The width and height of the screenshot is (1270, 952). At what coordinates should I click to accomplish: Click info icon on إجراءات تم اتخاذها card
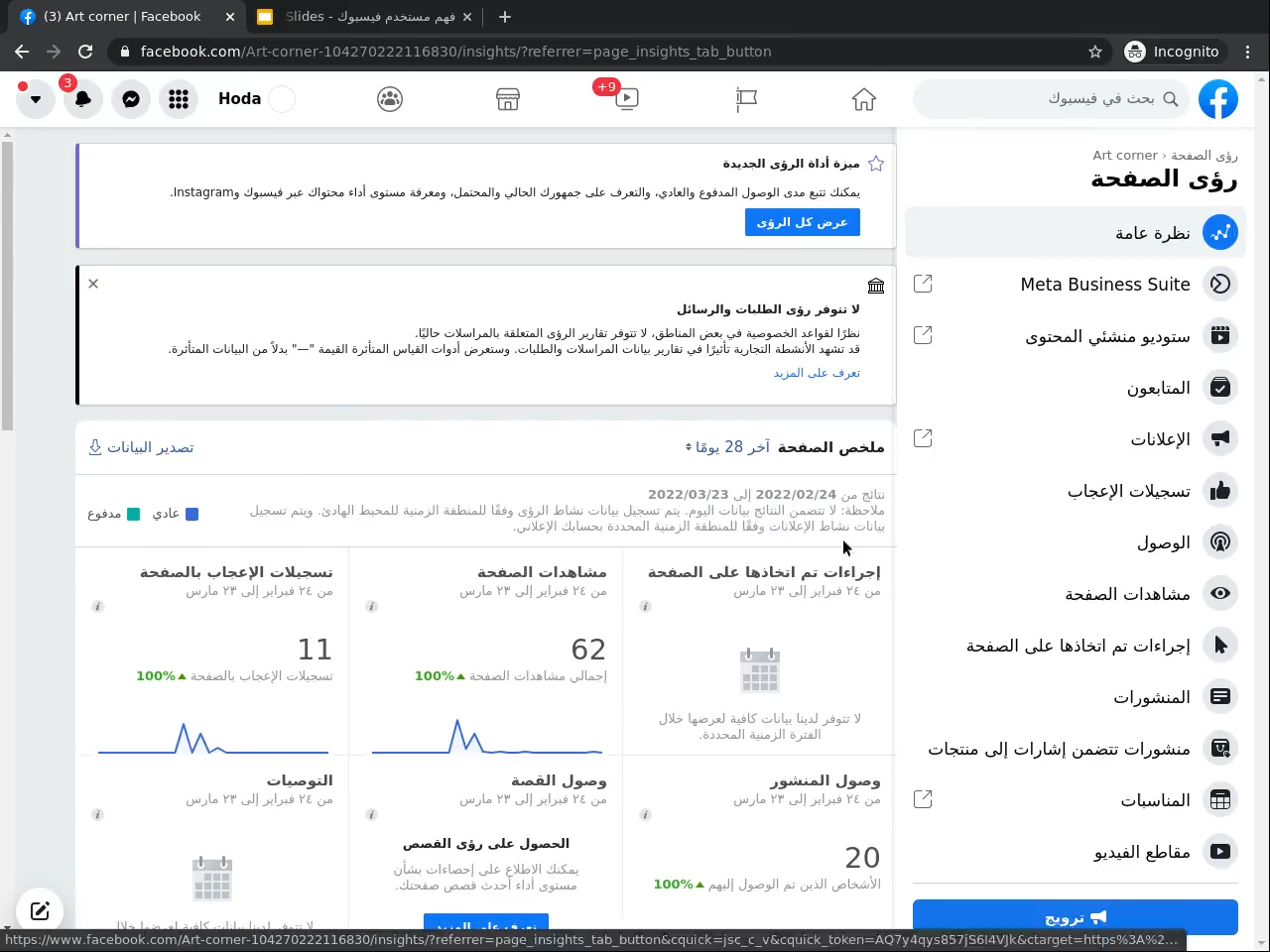(x=645, y=607)
